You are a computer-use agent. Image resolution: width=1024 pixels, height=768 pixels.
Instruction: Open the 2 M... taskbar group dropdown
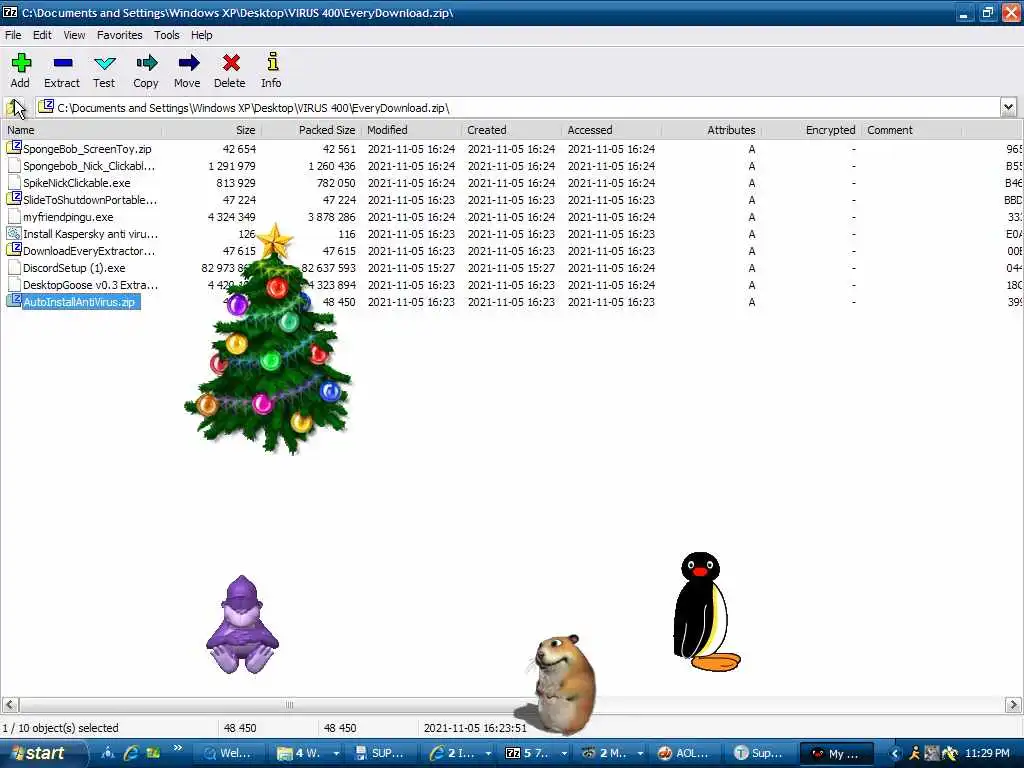click(641, 753)
